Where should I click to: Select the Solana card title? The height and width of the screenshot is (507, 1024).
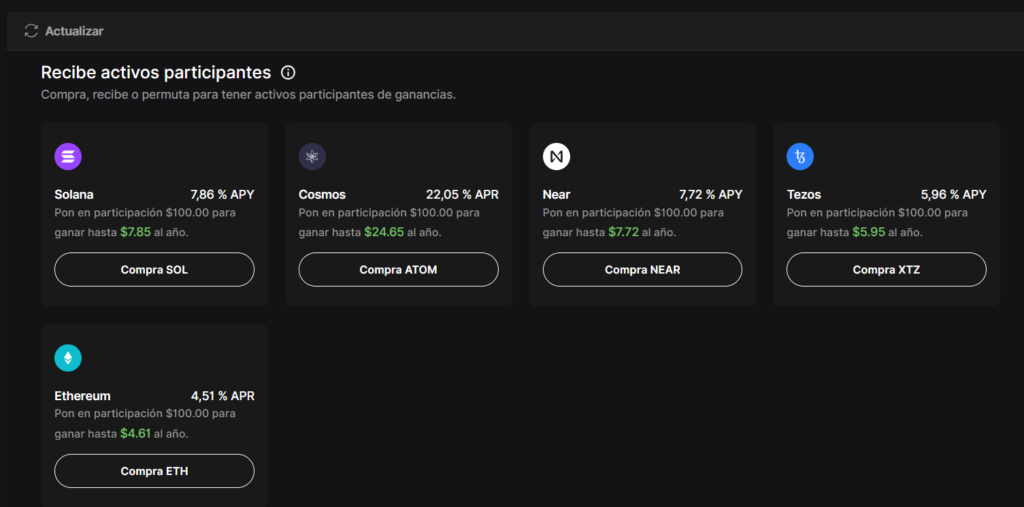click(74, 195)
